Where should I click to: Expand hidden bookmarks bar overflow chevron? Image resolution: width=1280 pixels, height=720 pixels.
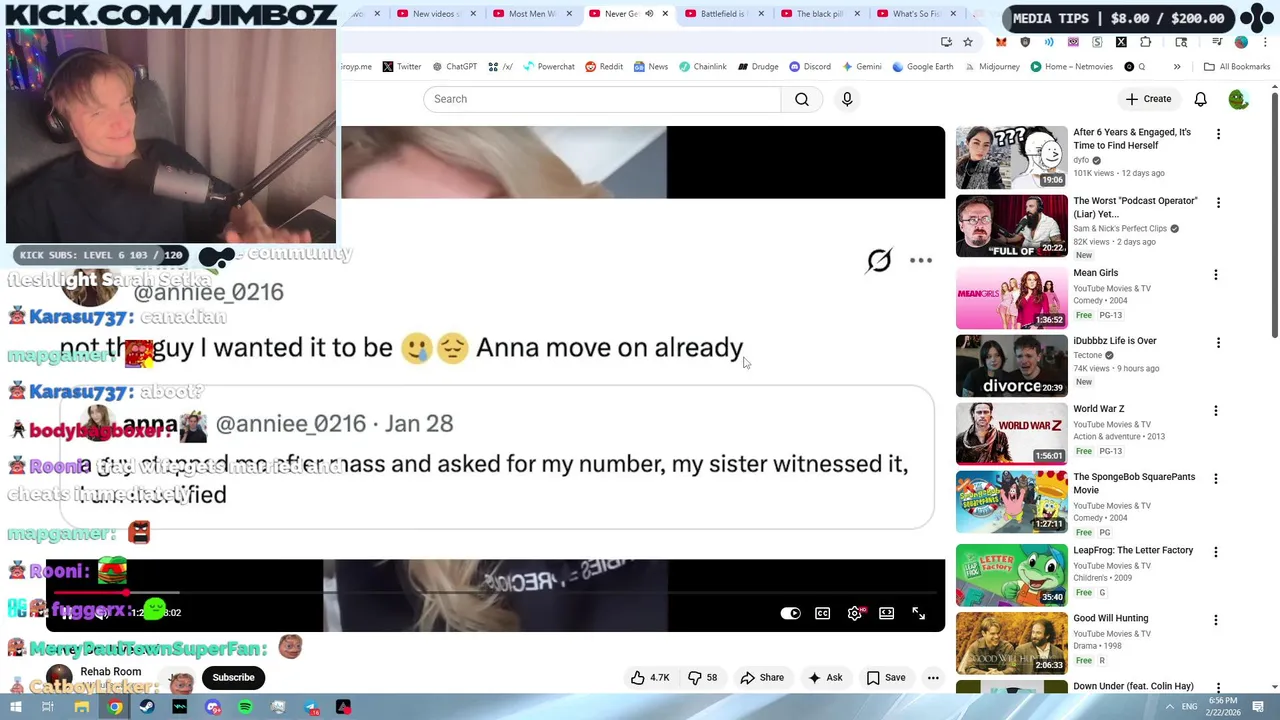tap(1177, 67)
